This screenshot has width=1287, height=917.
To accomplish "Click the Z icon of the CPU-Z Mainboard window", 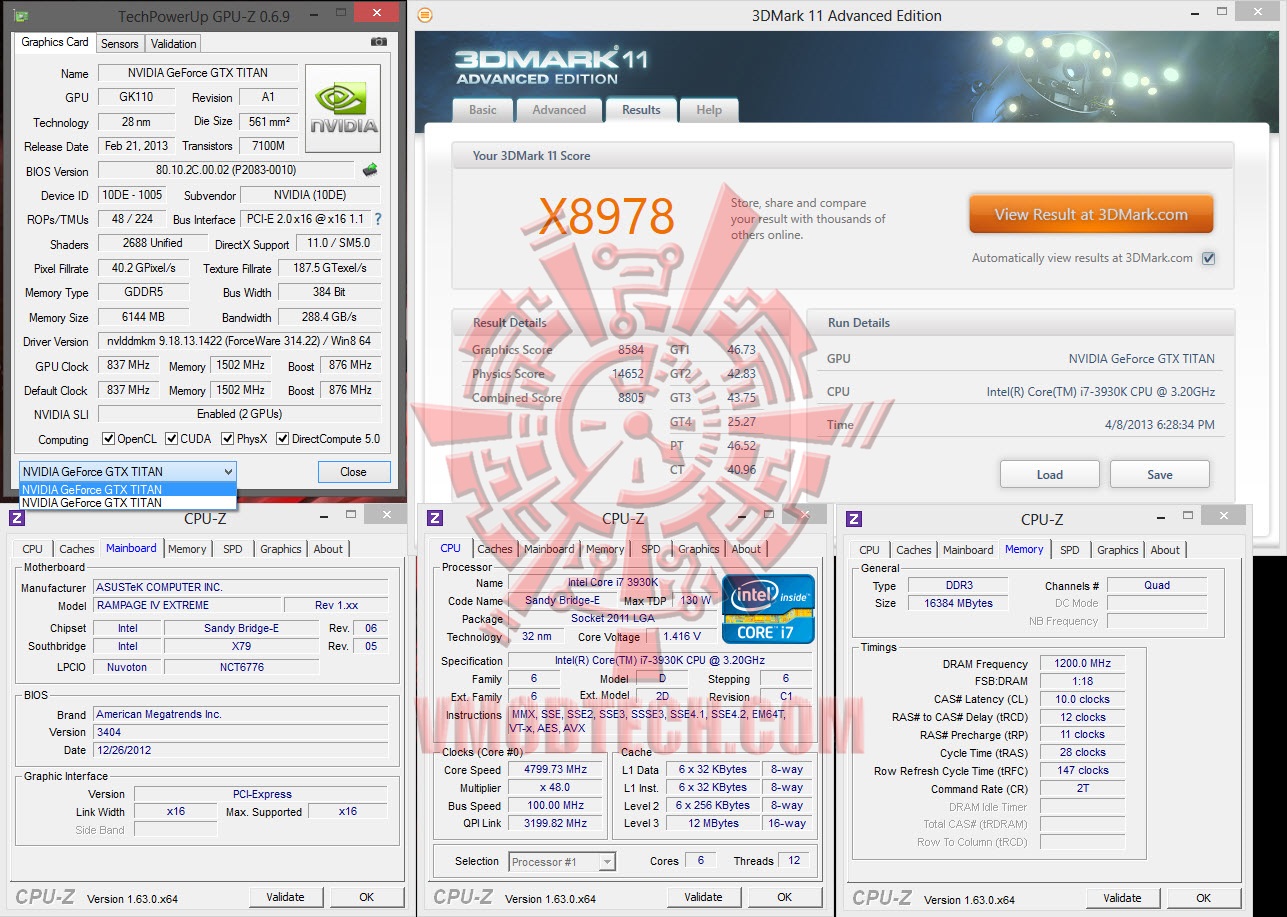I will point(17,517).
